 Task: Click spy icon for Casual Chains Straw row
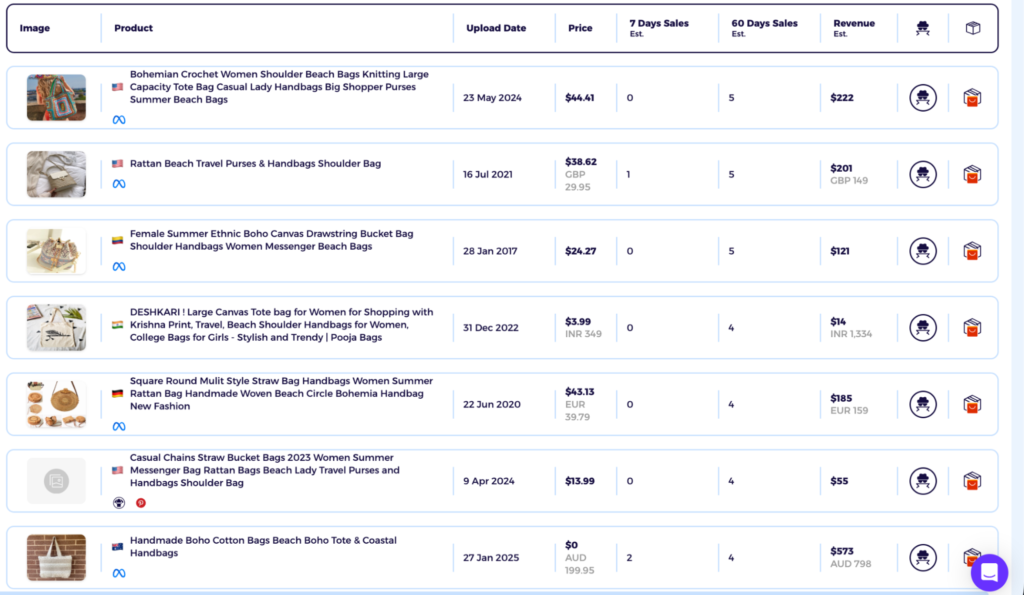(x=923, y=481)
